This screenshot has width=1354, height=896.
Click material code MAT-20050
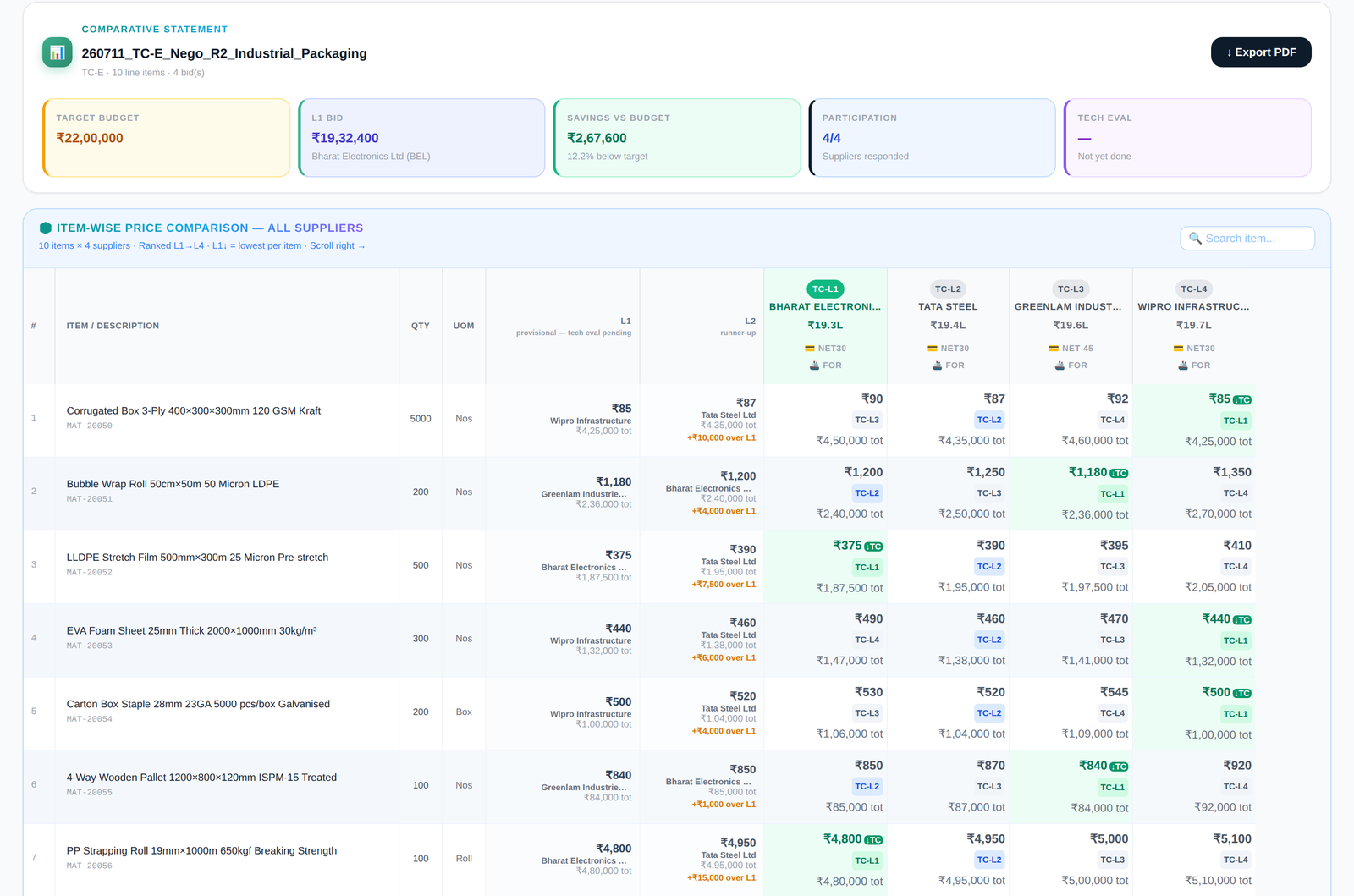[x=90, y=426]
